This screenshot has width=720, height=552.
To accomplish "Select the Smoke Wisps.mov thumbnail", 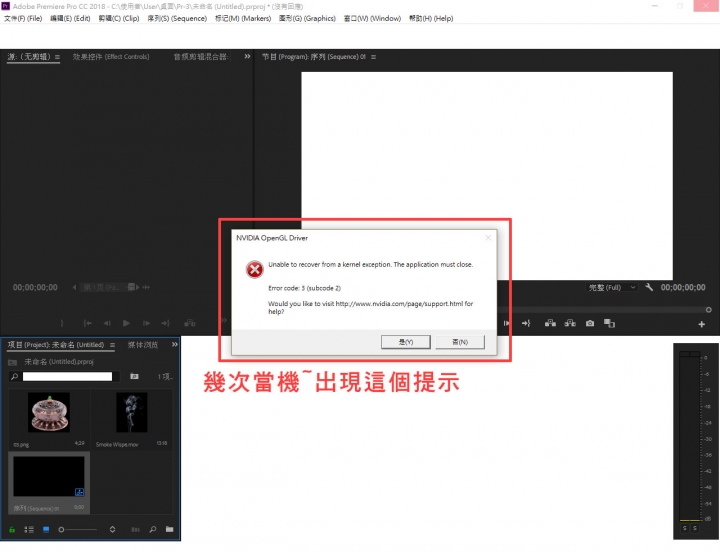I will [132, 412].
